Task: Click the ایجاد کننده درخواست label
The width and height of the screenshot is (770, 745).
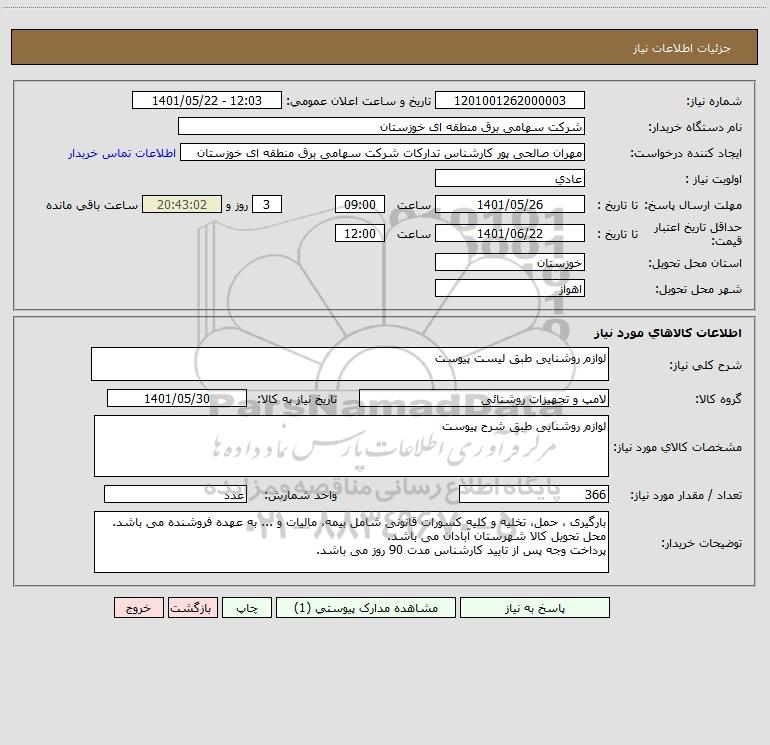Action: pyautogui.click(x=687, y=154)
